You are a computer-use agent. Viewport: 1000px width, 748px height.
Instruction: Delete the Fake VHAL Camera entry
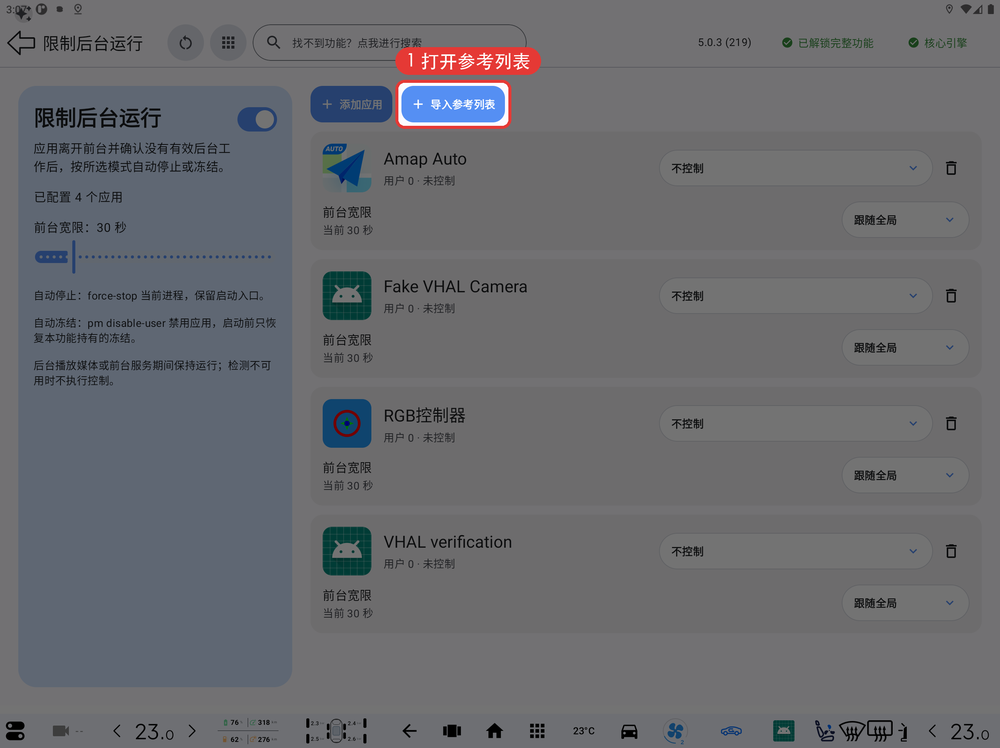(951, 296)
